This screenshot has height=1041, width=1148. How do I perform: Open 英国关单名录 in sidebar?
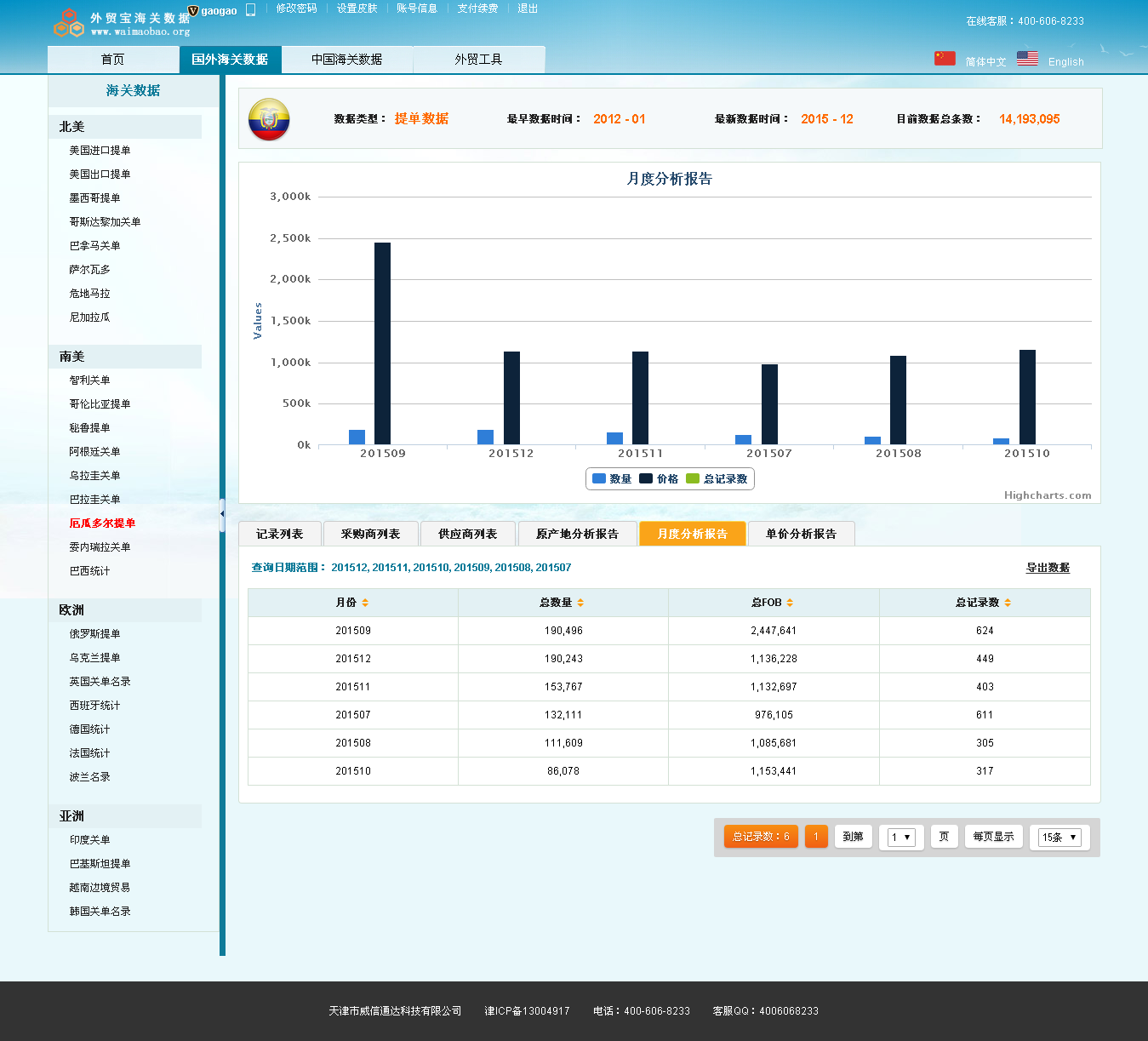(100, 682)
